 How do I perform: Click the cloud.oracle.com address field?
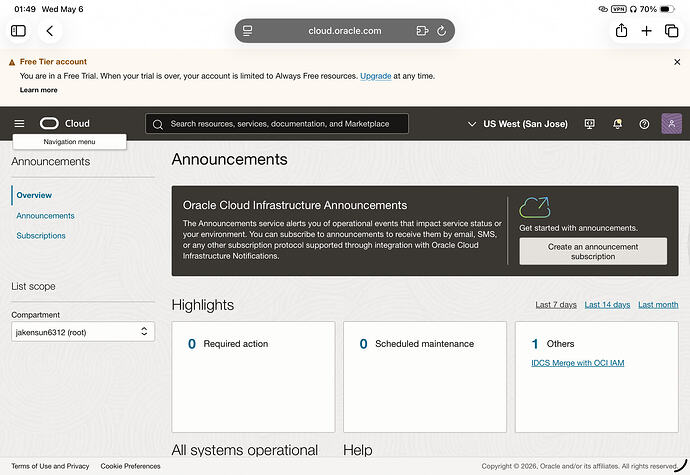coord(345,31)
